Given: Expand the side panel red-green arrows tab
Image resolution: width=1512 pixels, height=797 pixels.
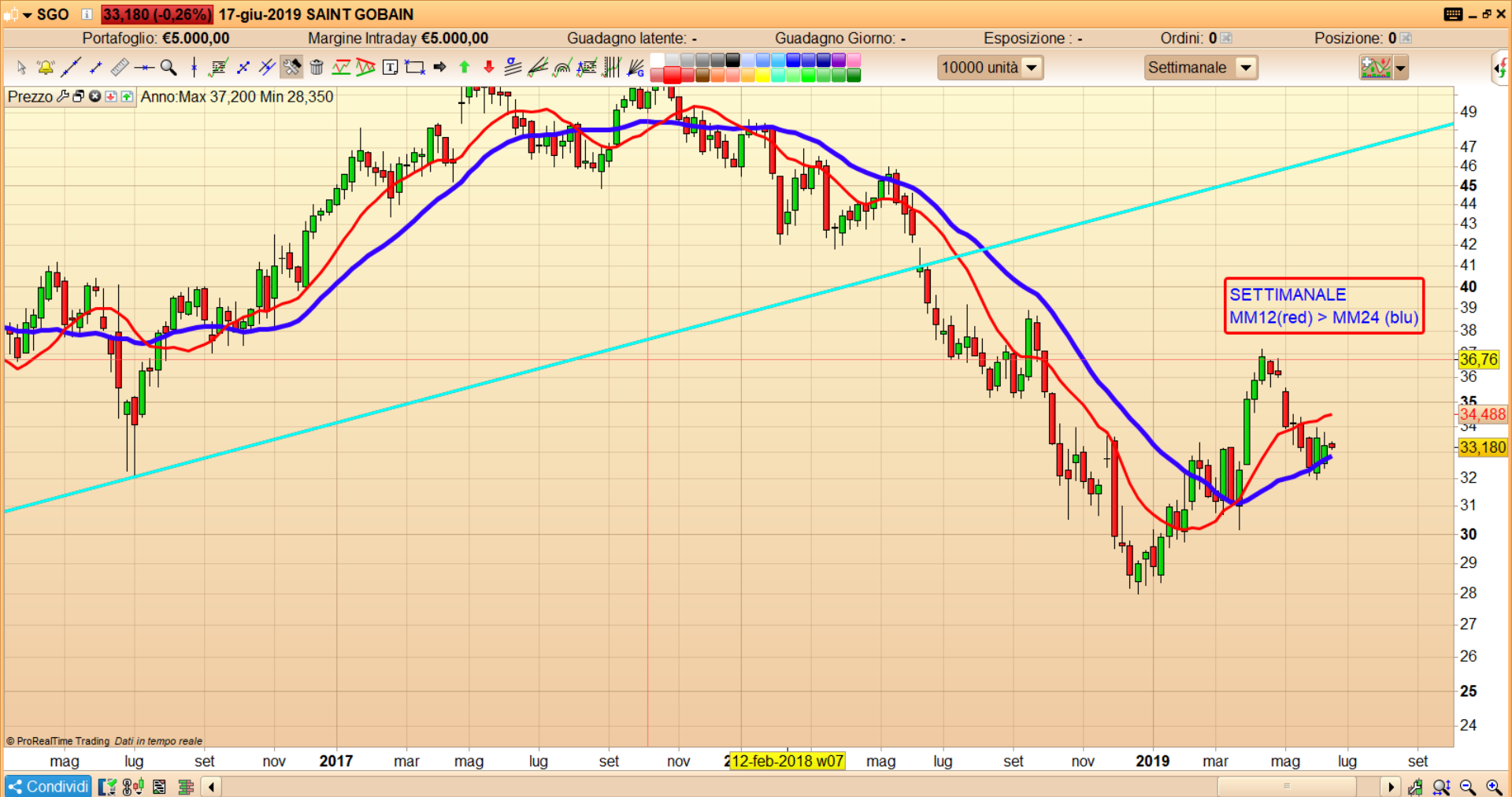Looking at the screenshot, I should (x=1501, y=68).
